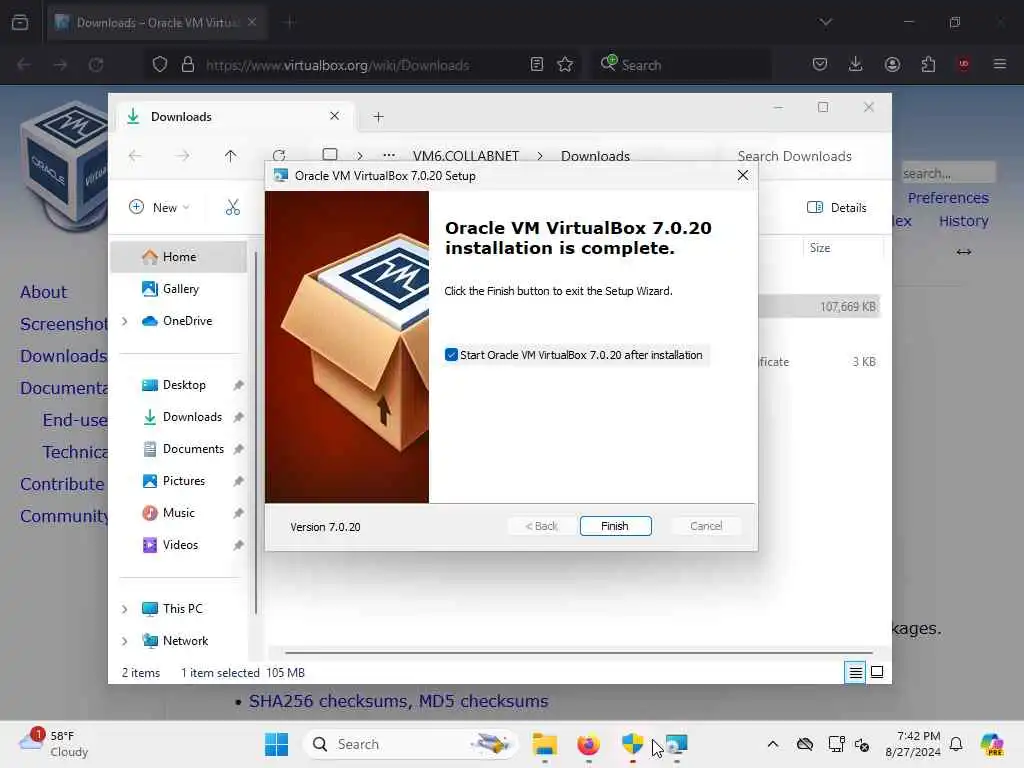
Task: Open MD5 checksums link on webpage
Action: pyautogui.click(x=483, y=701)
